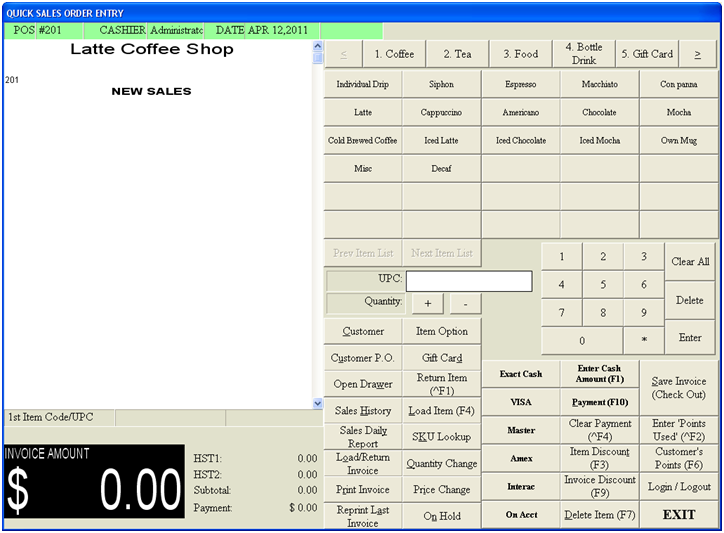Open the cash drawer

coord(363,384)
